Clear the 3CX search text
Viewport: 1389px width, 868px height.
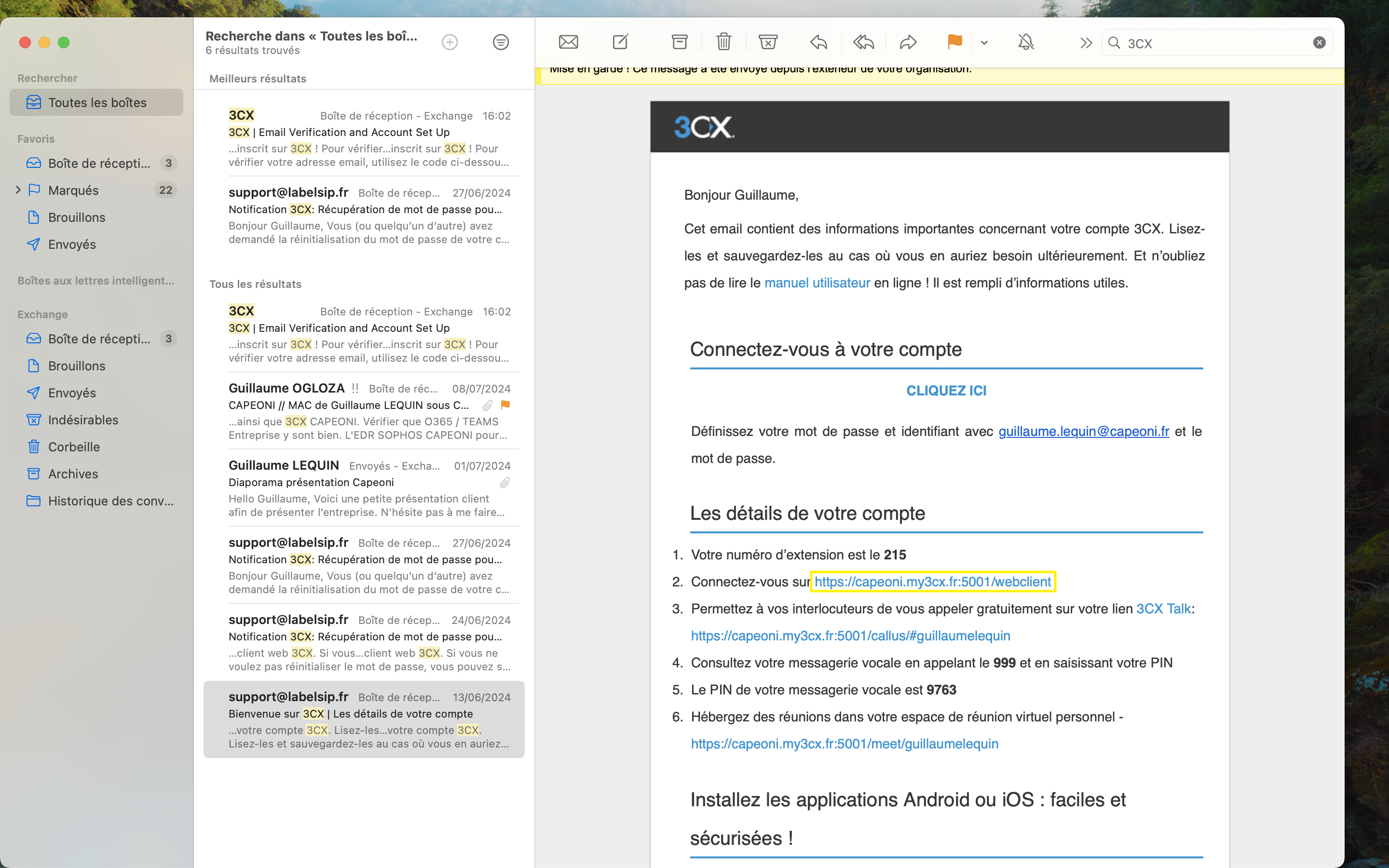pos(1319,42)
